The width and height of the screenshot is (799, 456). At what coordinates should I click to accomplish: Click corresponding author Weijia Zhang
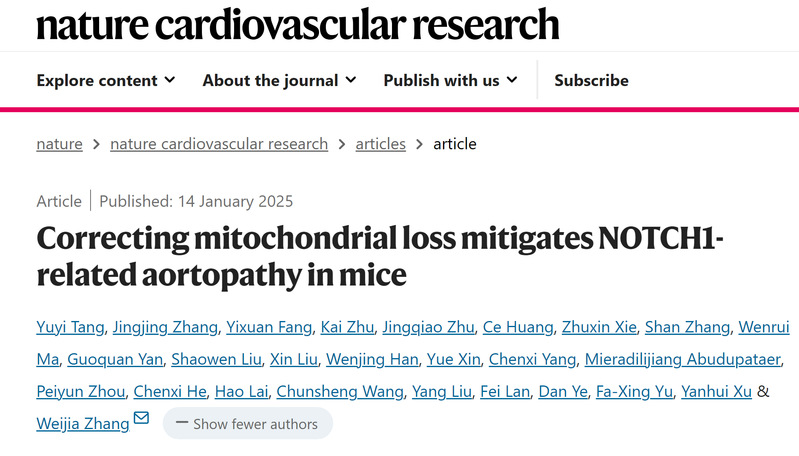(x=82, y=424)
